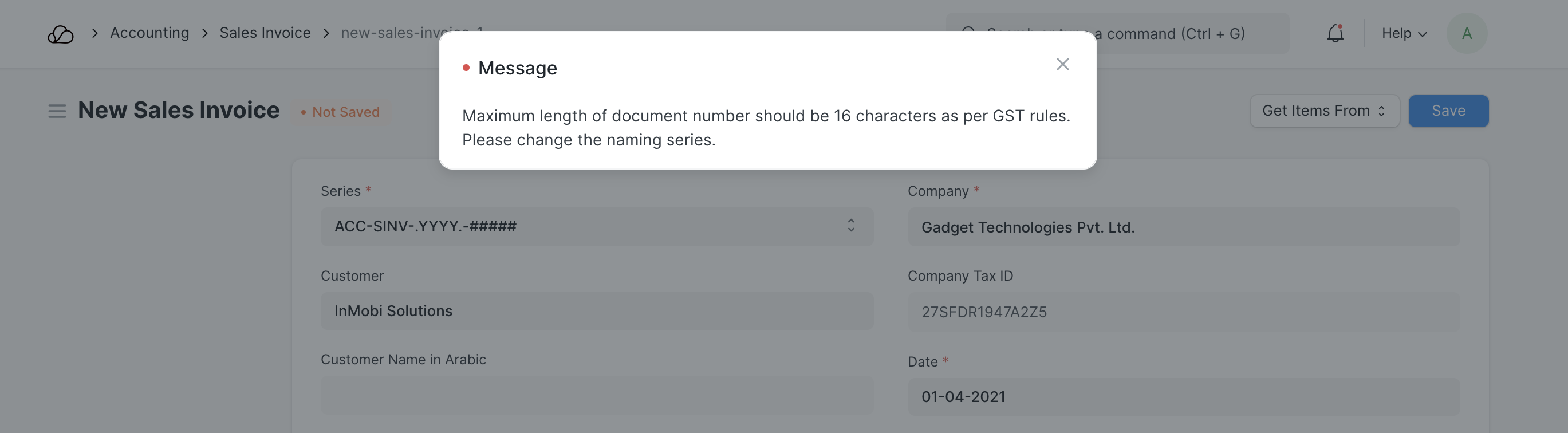The height and width of the screenshot is (433, 1568).
Task: Expand the Get Items From dropdown
Action: [1324, 111]
